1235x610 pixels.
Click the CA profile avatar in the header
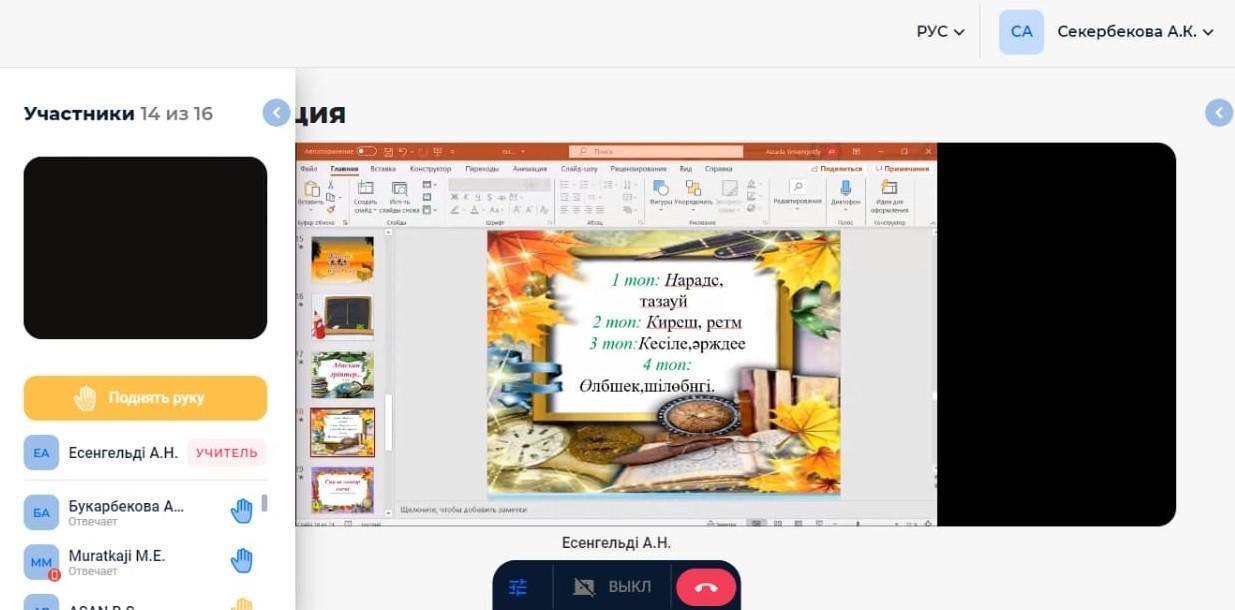pyautogui.click(x=1021, y=32)
